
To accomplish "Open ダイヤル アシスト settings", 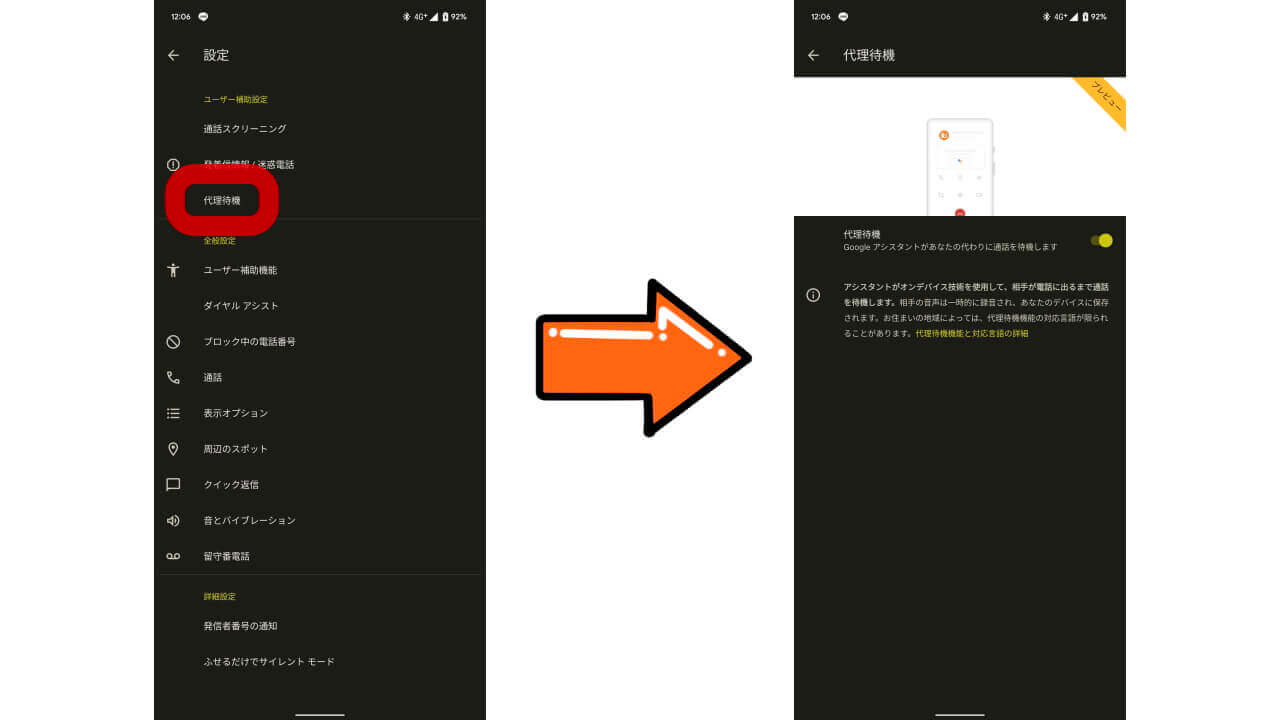I will click(241, 306).
